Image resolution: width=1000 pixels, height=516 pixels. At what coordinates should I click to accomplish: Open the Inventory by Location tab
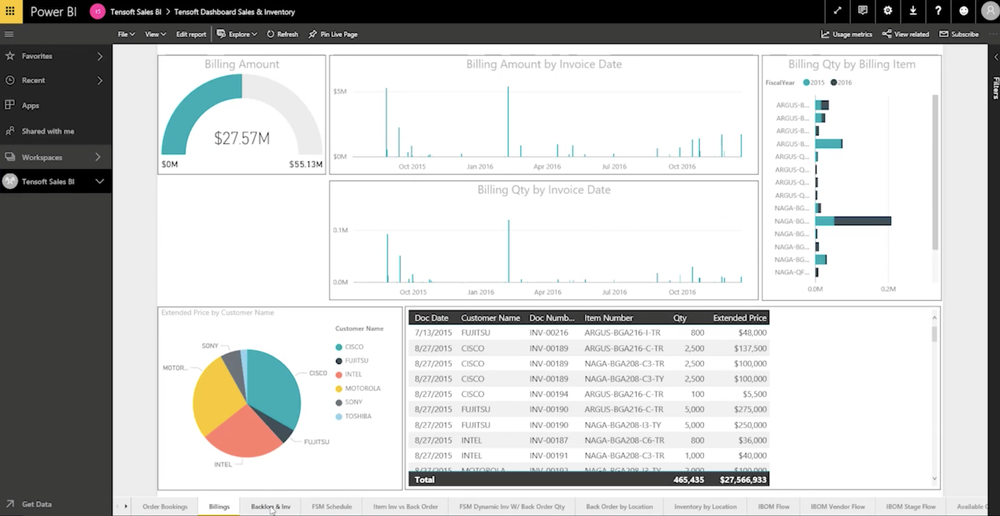[705, 506]
